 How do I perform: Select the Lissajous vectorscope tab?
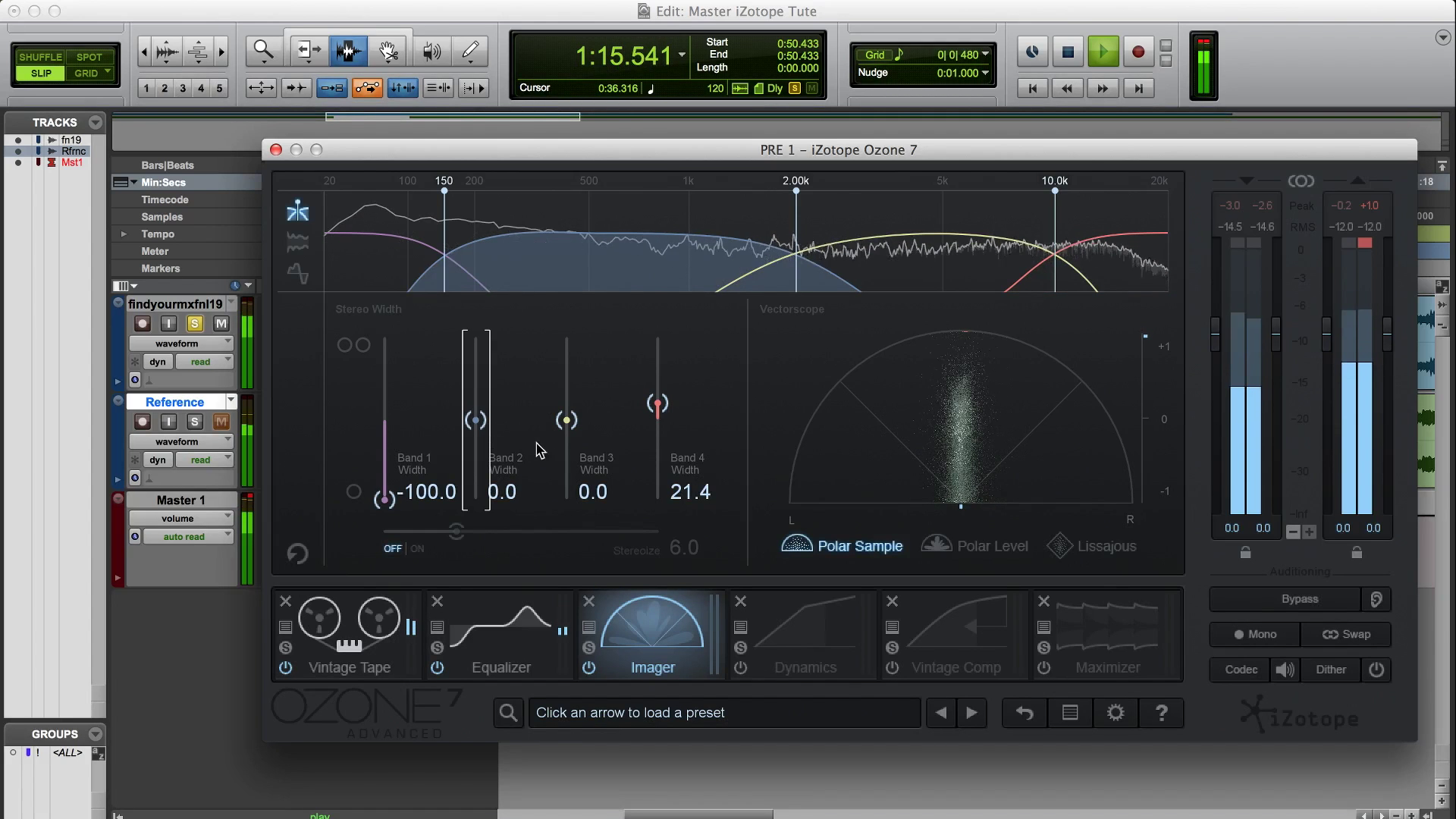(1091, 546)
